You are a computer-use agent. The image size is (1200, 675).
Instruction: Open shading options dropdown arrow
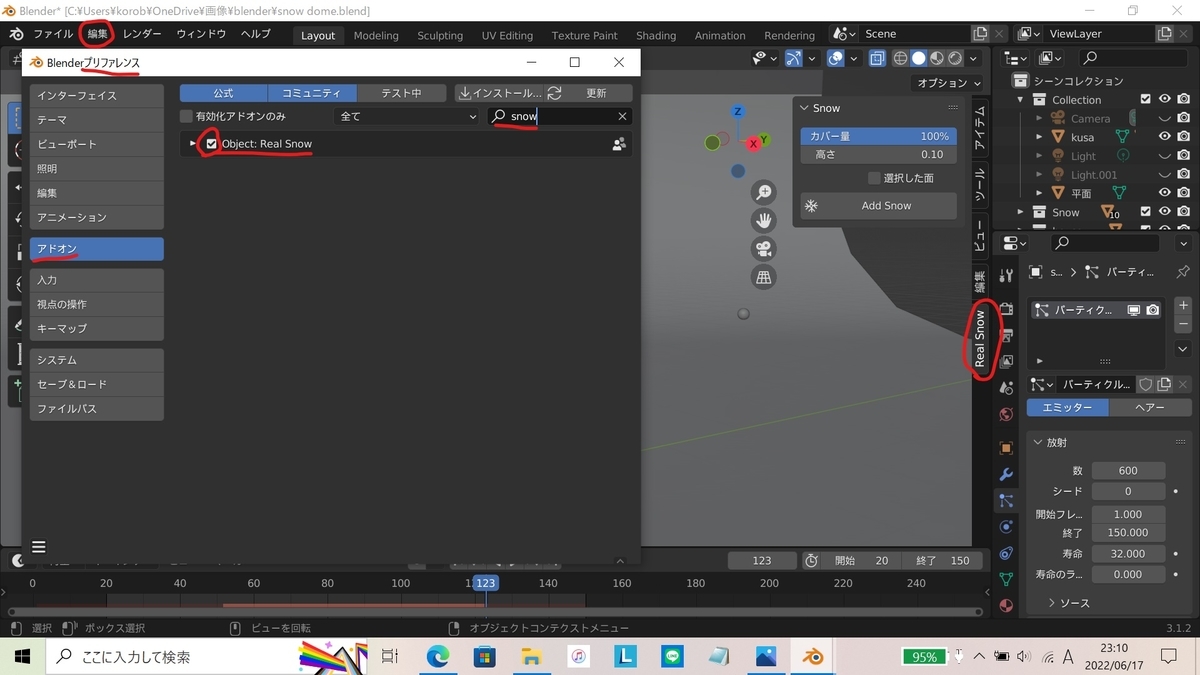coord(975,59)
